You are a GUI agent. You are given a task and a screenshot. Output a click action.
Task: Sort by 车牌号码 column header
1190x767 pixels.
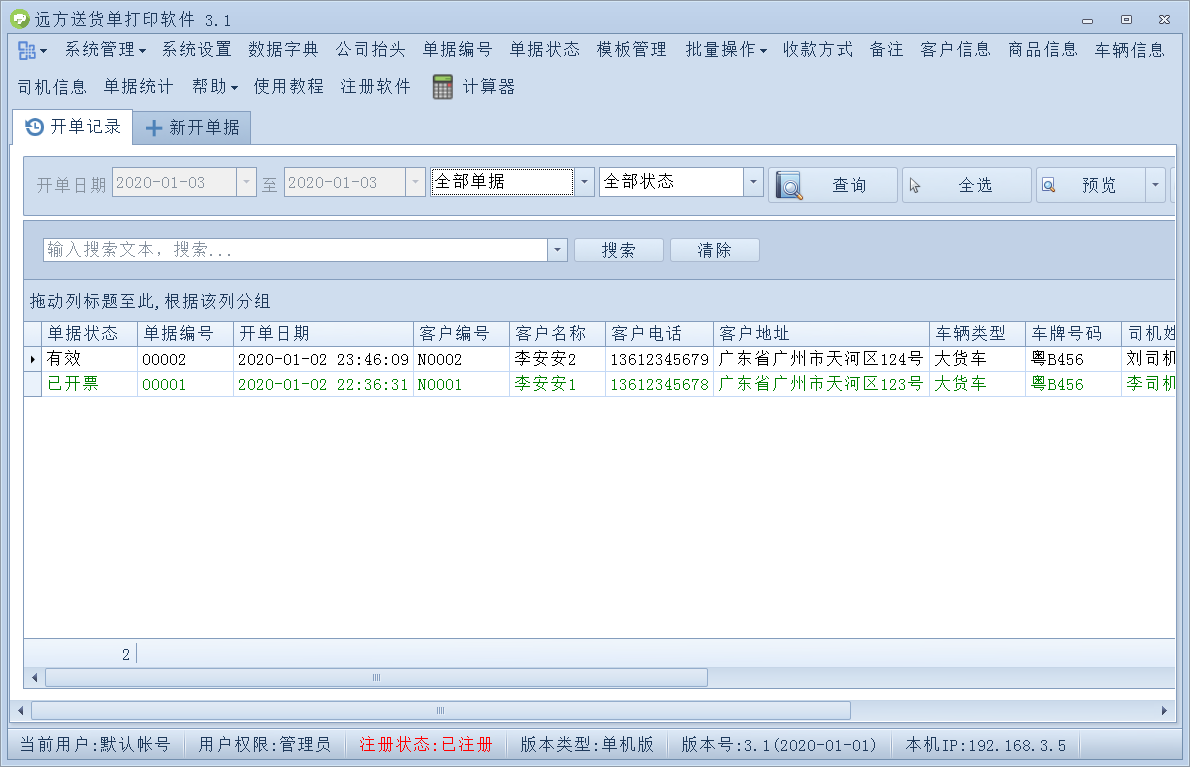(x=1073, y=334)
